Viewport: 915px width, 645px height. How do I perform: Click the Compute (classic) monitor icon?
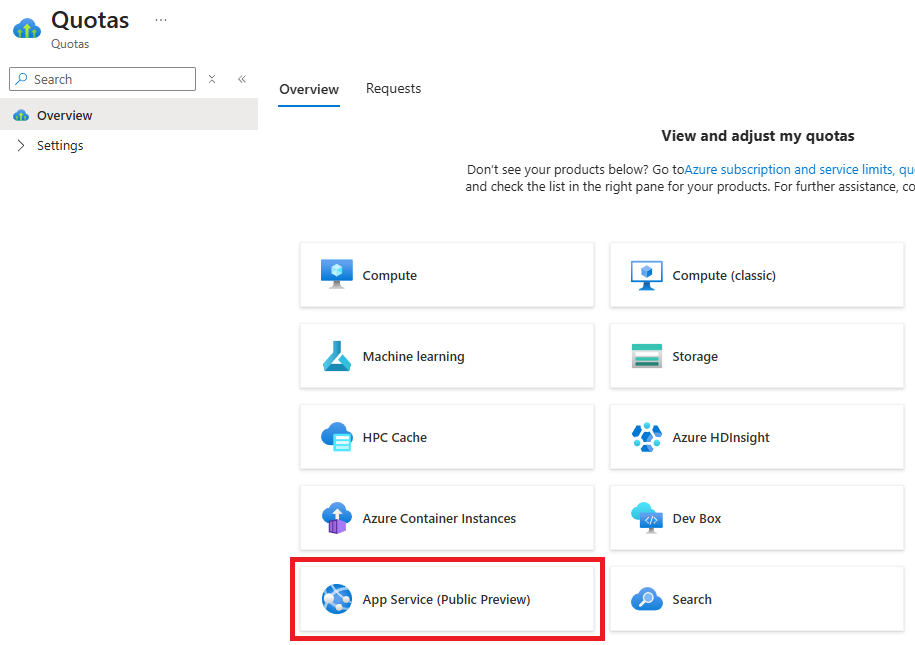tap(647, 275)
